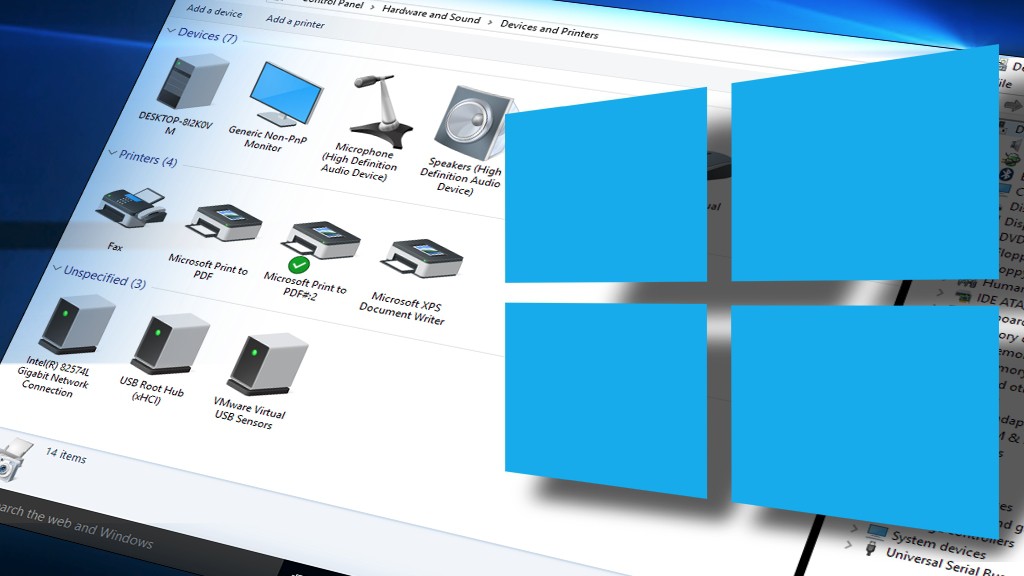The width and height of the screenshot is (1024, 576).
Task: Go to Hardware and Sound breadcrumb
Action: tap(431, 14)
